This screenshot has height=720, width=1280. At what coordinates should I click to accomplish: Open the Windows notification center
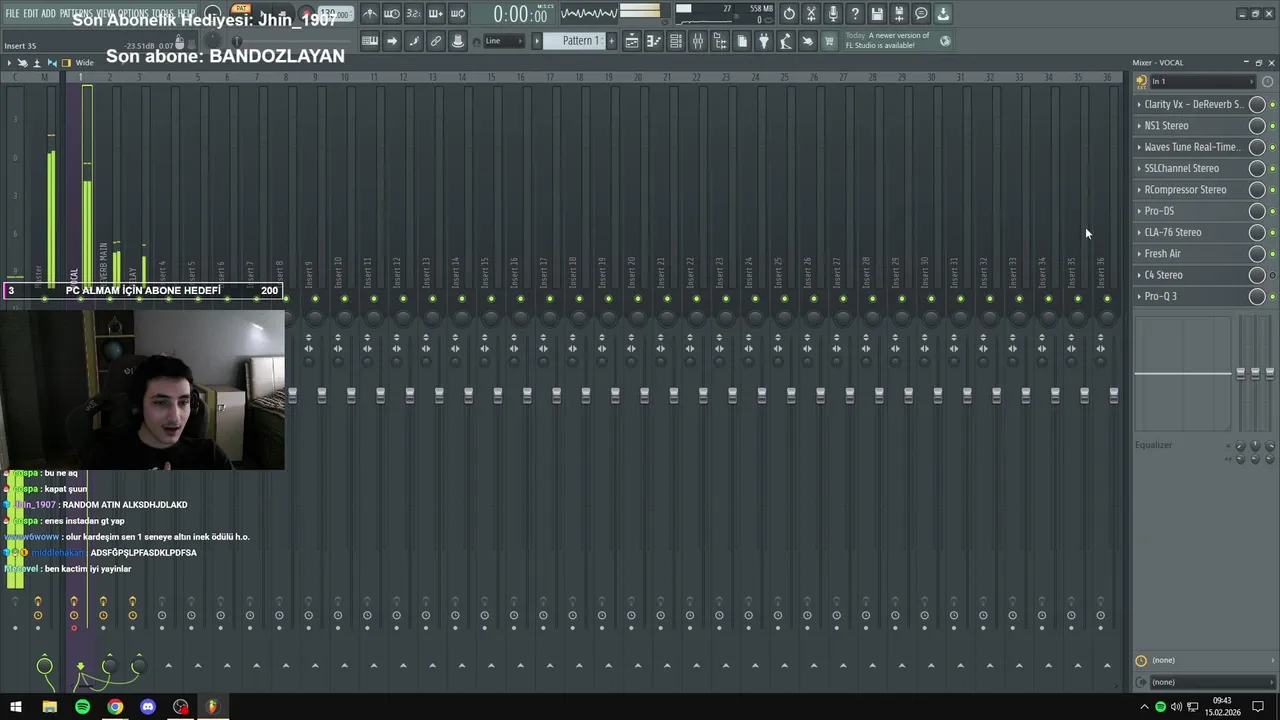(x=1259, y=707)
